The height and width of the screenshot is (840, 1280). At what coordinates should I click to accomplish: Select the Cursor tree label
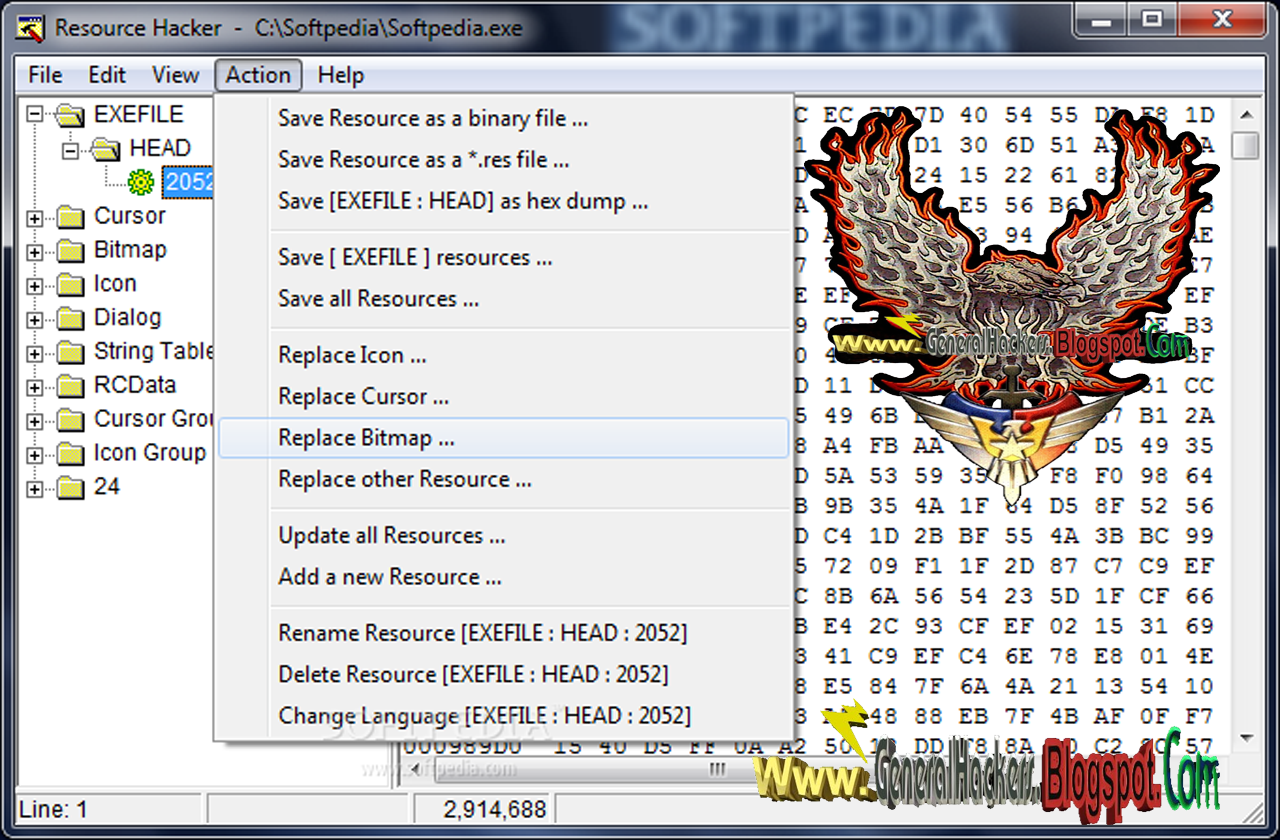(x=130, y=216)
